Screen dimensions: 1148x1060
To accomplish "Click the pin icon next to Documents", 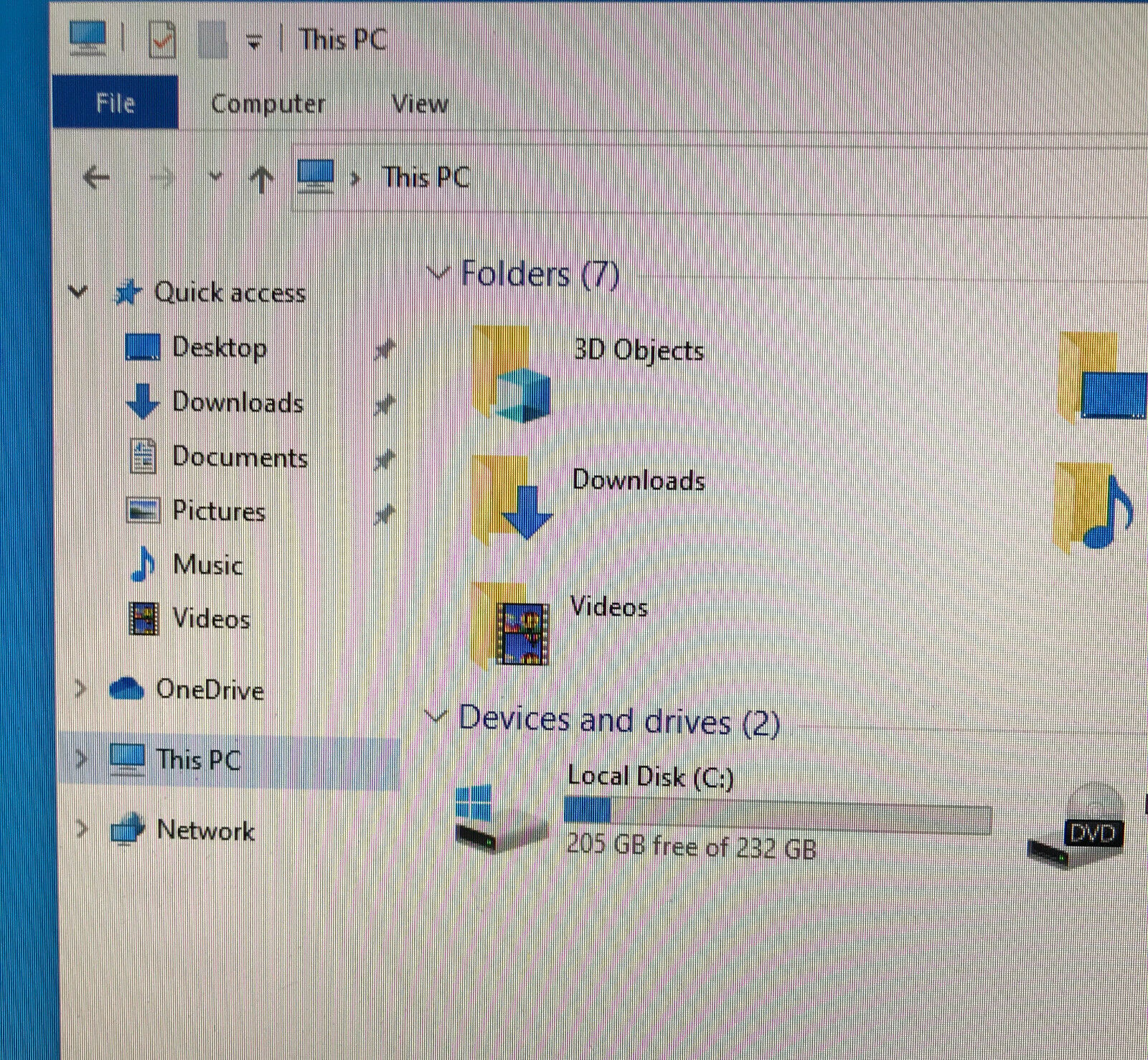I will [385, 459].
